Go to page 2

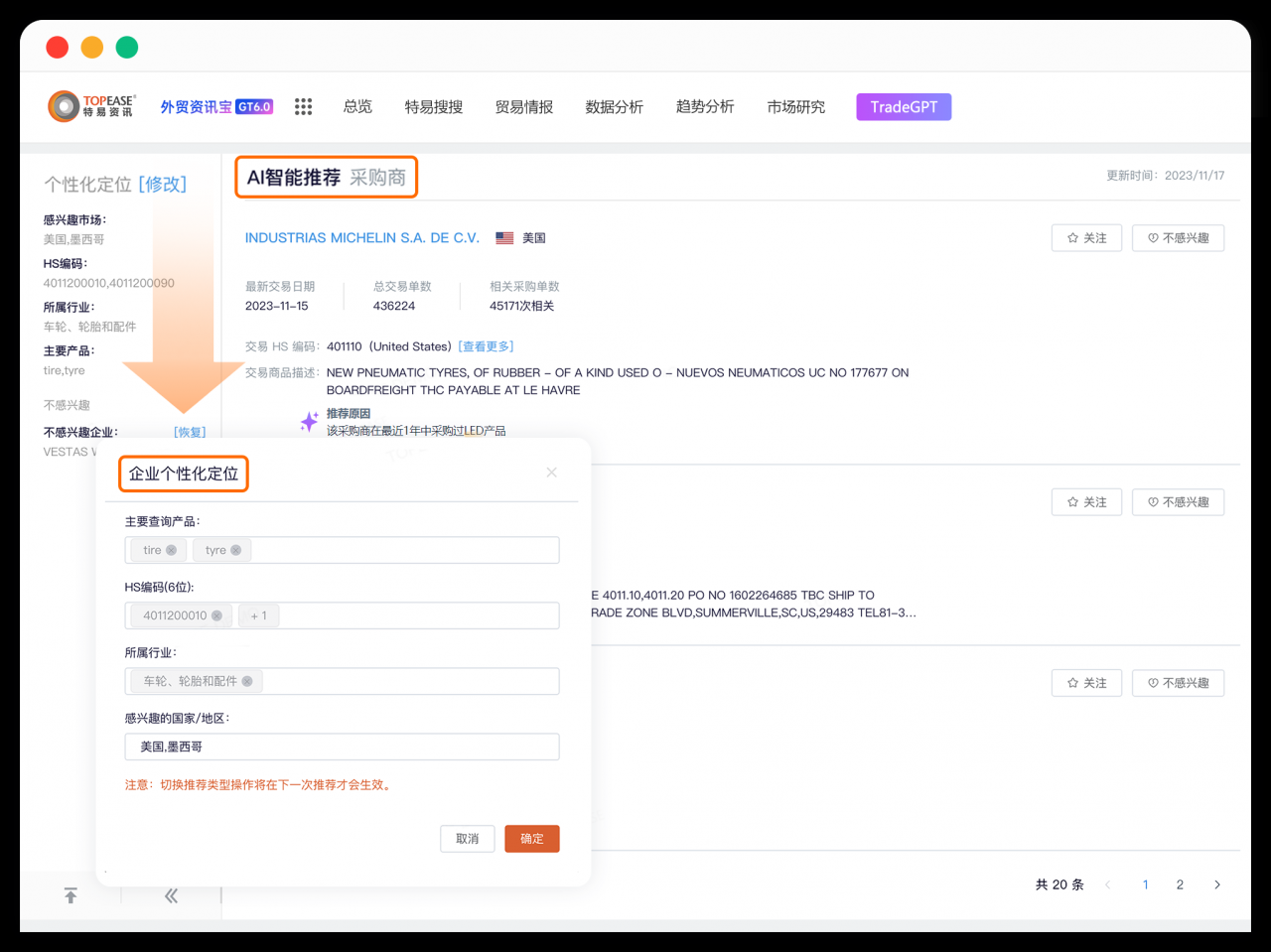click(x=1180, y=884)
